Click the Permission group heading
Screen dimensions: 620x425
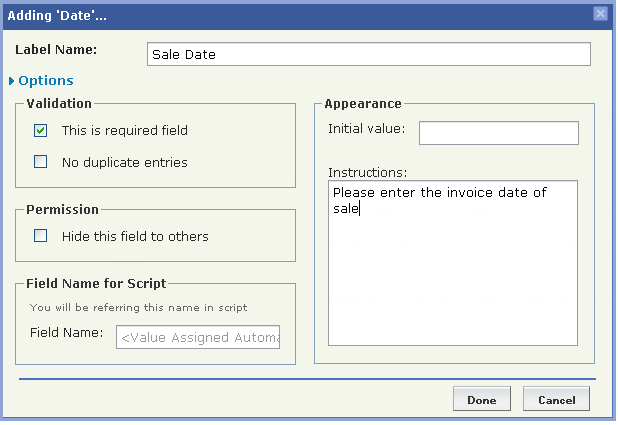point(62,210)
